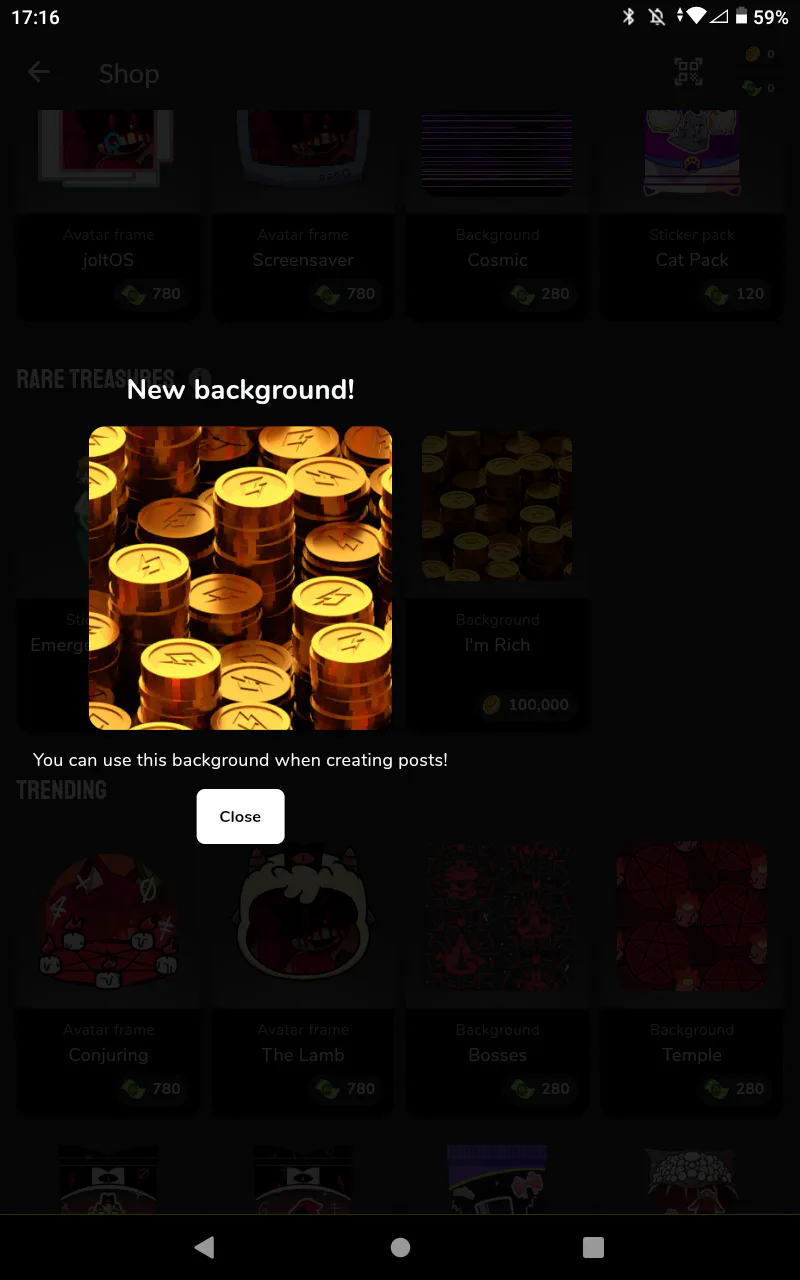This screenshot has width=800, height=1280.
Task: Open the Bosses background item
Action: coord(497,970)
